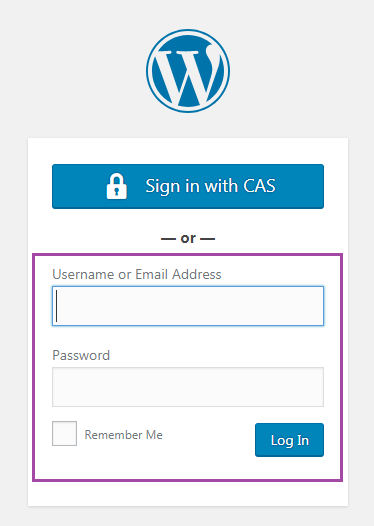
Task: Focus the Username or Email Address field
Action: pos(188,306)
